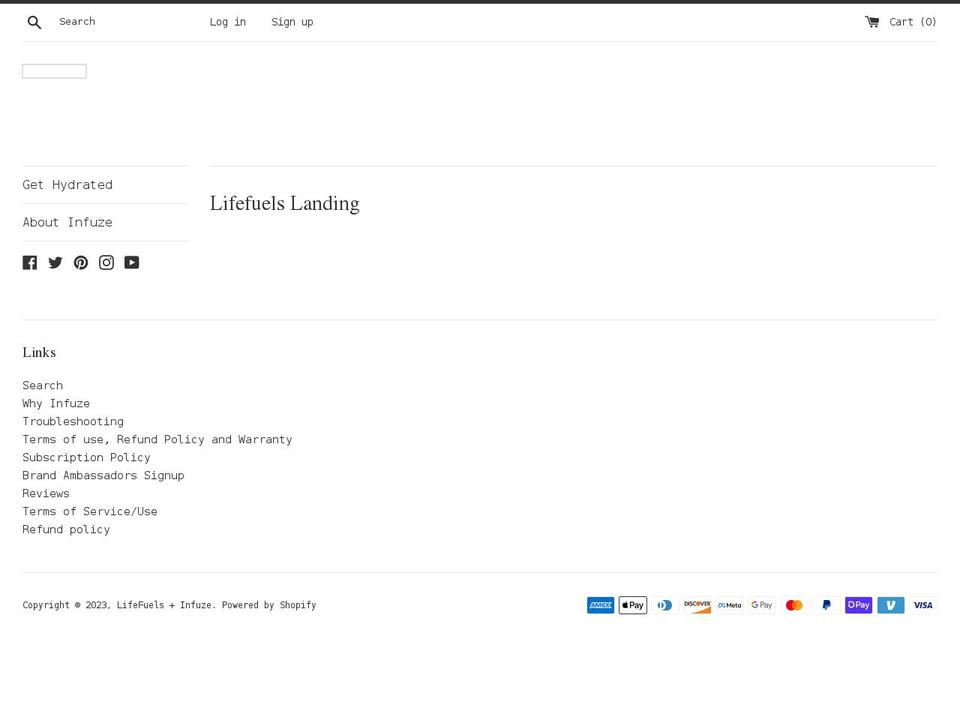Click the Links footer heading
This screenshot has height=720, width=960.
tap(39, 352)
